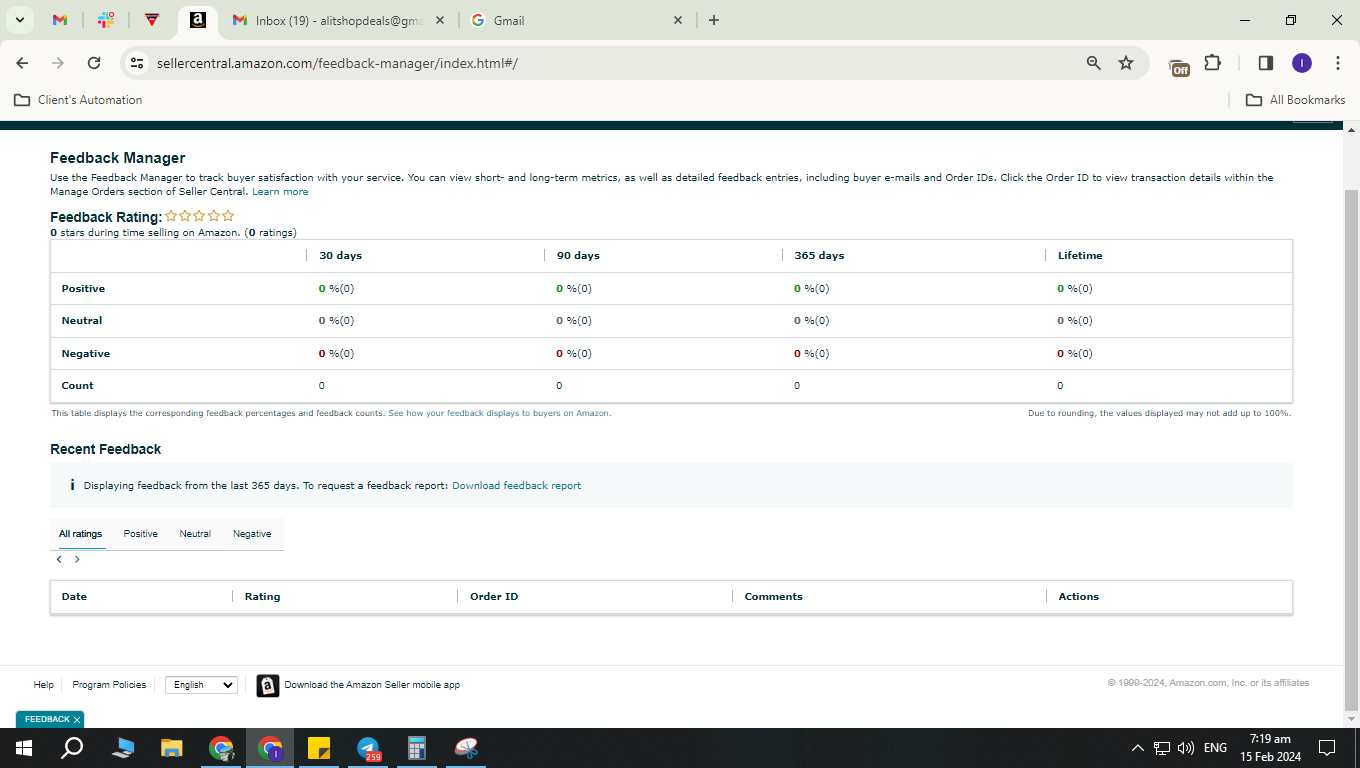Viewport: 1360px width, 768px height.
Task: Open the FEEDBACK widget tab
Action: click(x=46, y=719)
